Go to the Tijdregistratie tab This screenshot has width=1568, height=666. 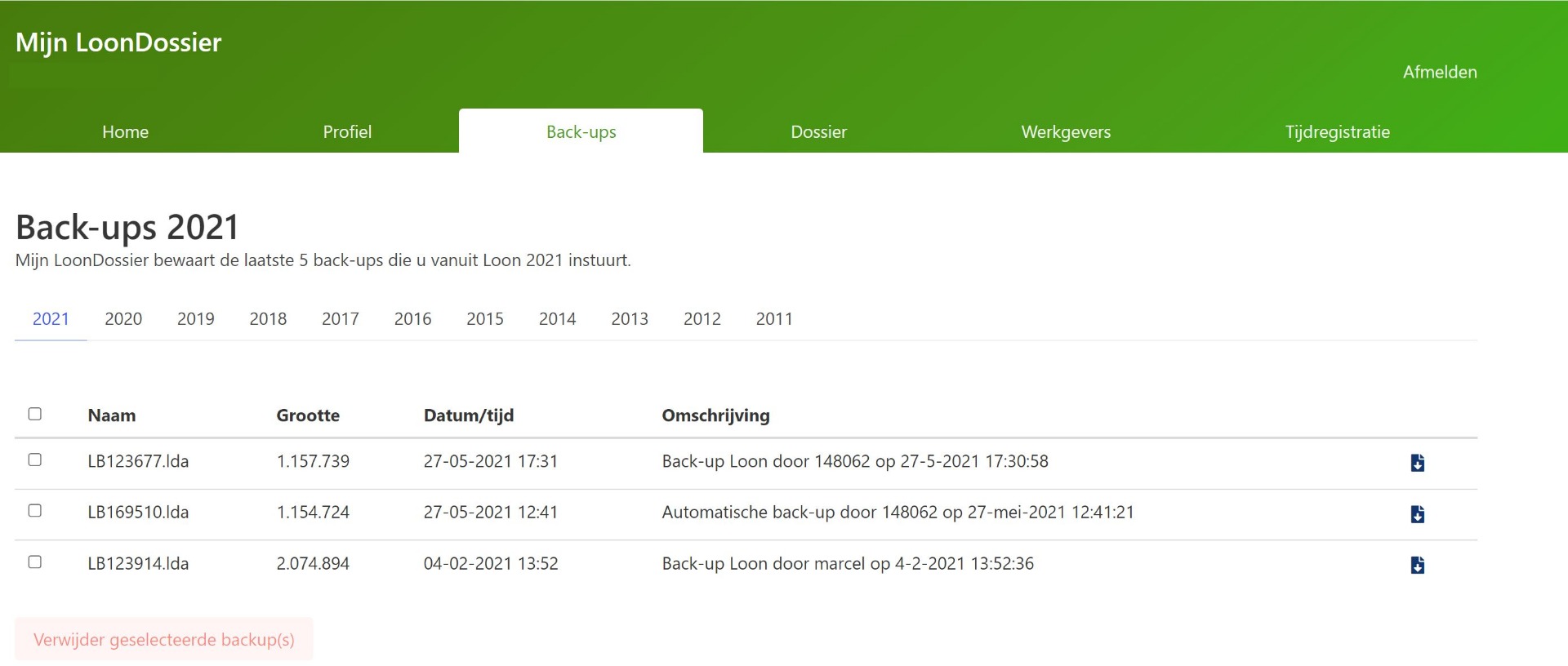pos(1337,131)
